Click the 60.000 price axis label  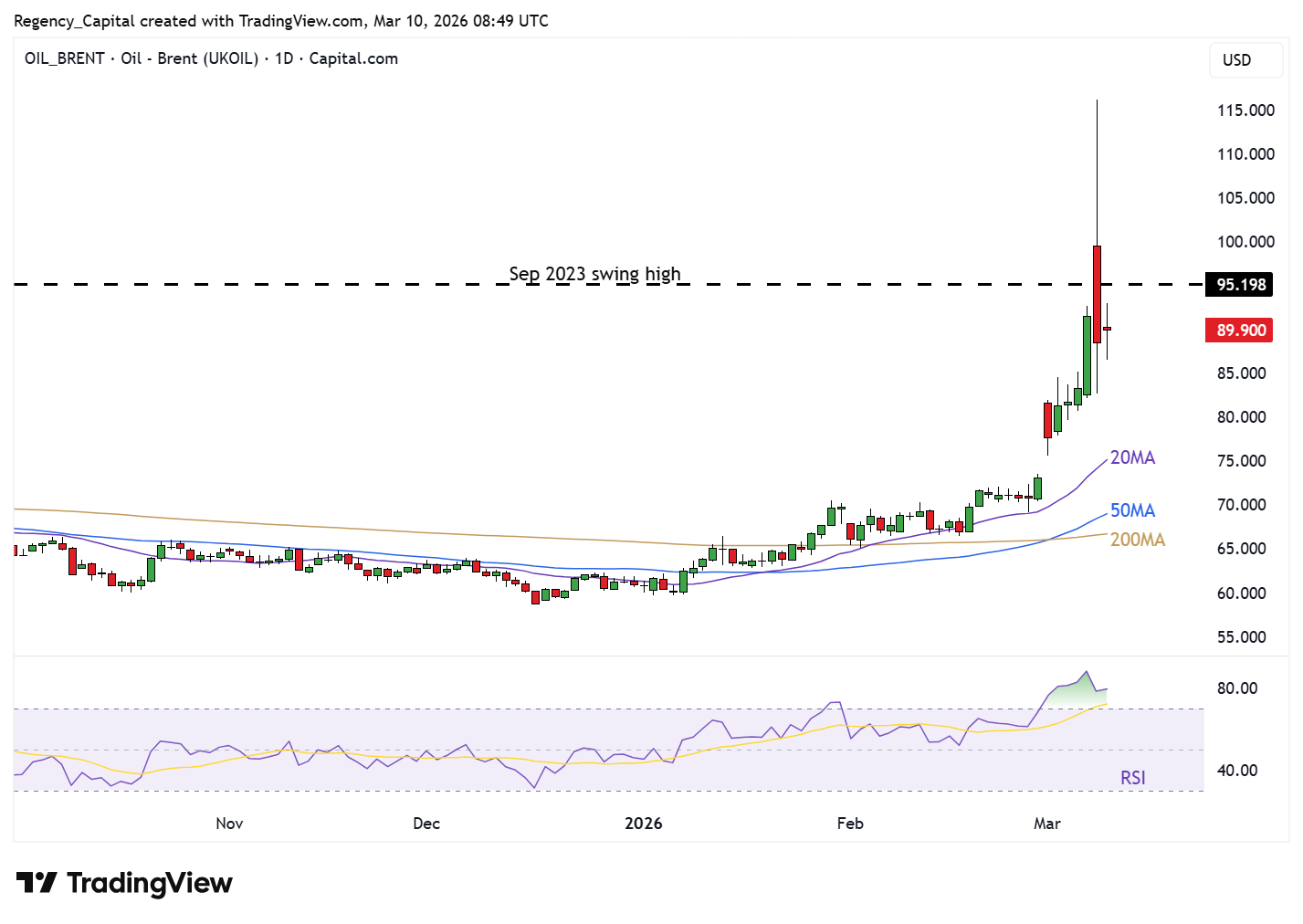tap(1242, 593)
